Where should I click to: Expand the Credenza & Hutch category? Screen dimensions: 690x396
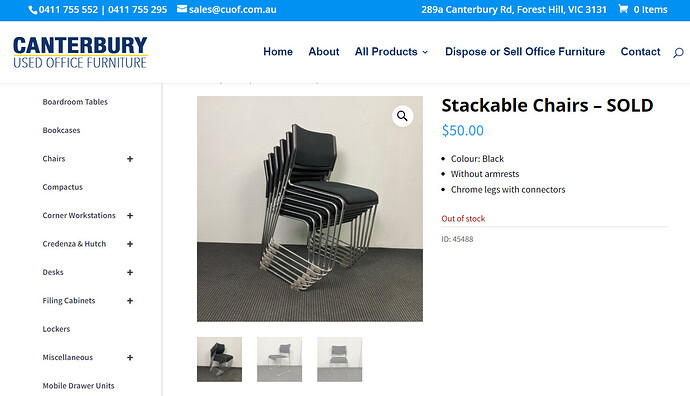point(130,244)
